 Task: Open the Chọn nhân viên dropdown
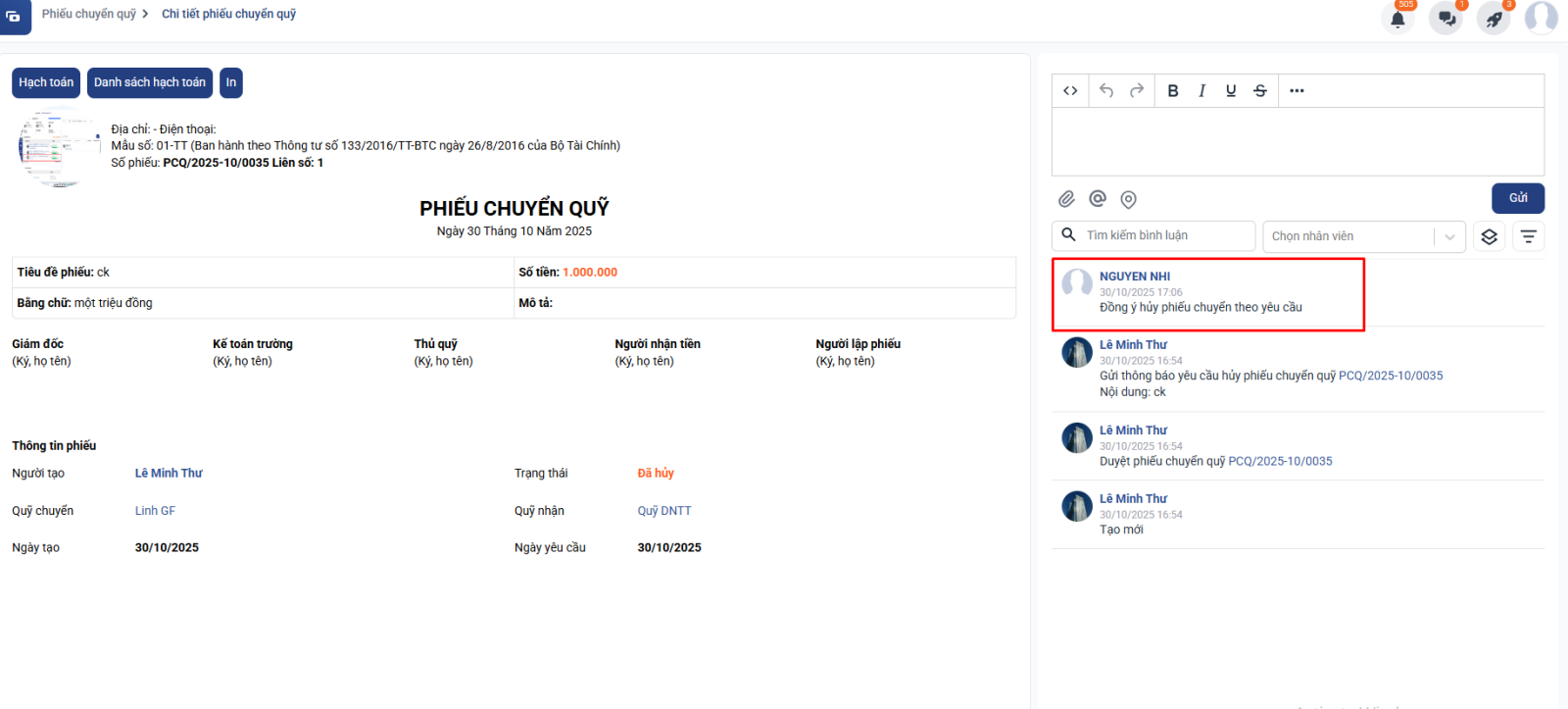(1363, 236)
